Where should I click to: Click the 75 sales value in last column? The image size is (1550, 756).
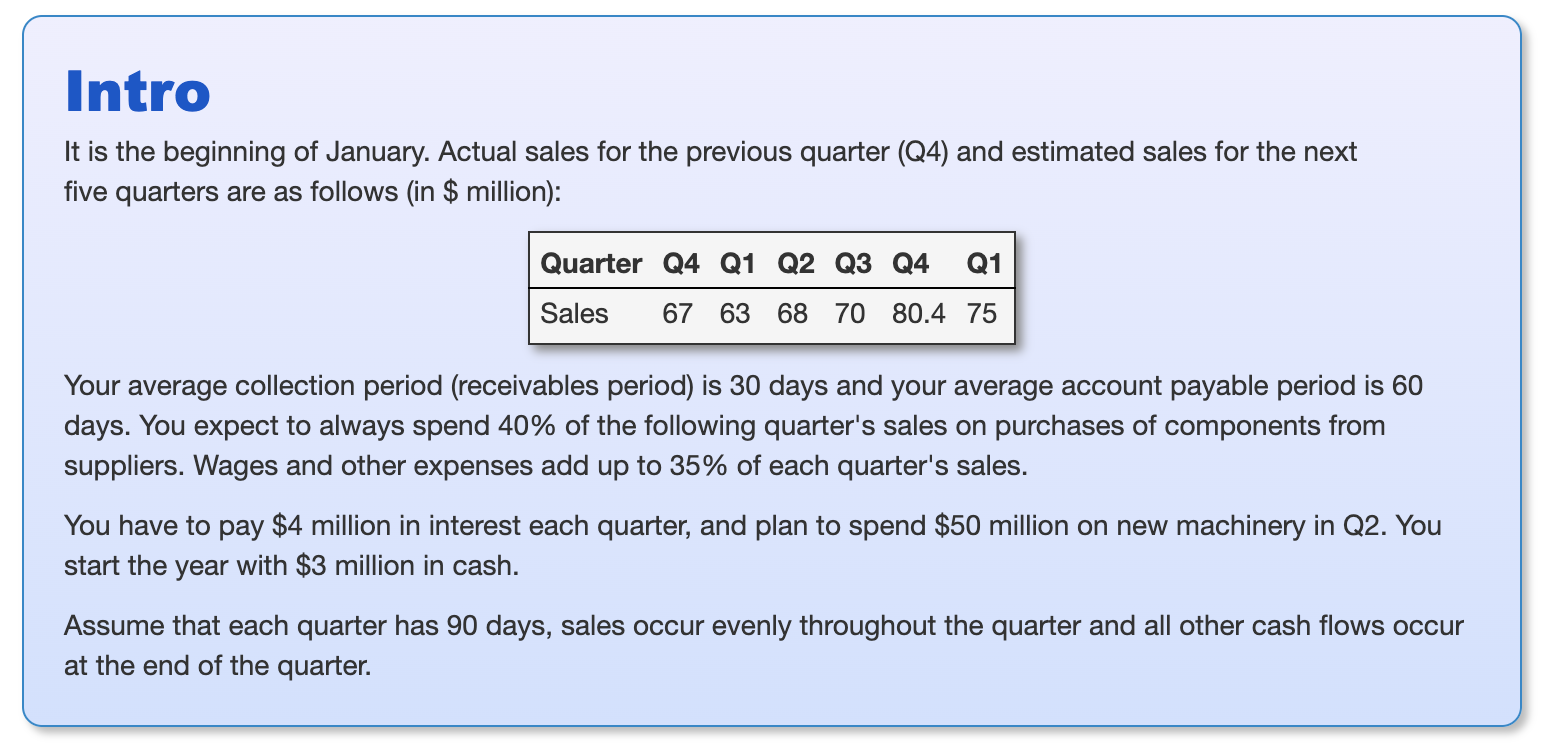982,314
